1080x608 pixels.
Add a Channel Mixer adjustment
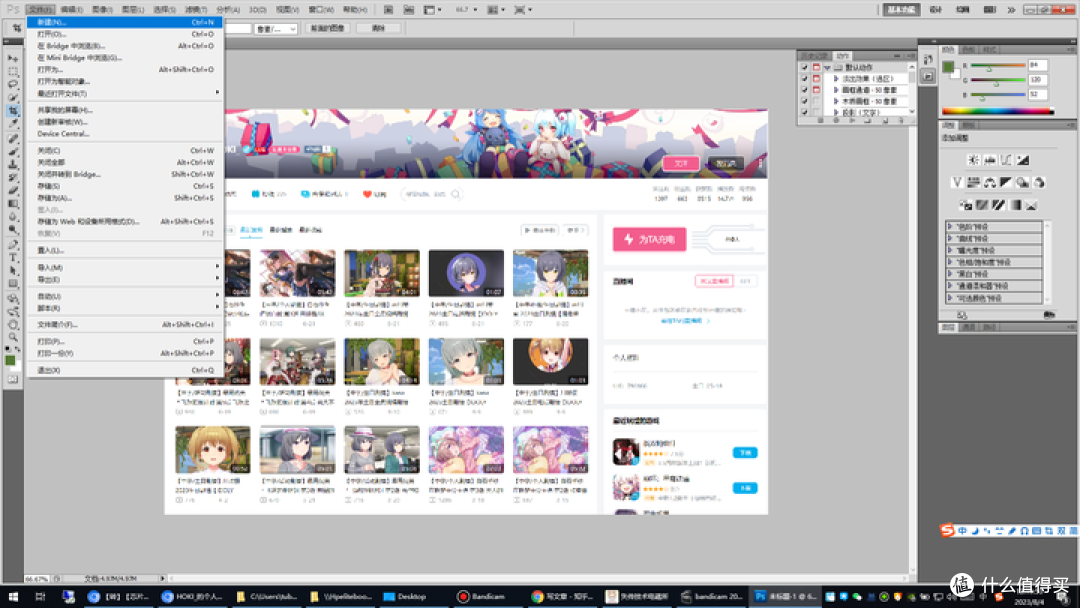1039,182
